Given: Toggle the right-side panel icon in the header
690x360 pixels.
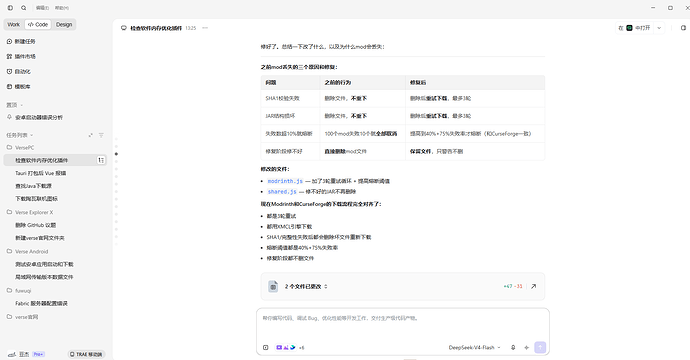Looking at the screenshot, I should click(683, 28).
